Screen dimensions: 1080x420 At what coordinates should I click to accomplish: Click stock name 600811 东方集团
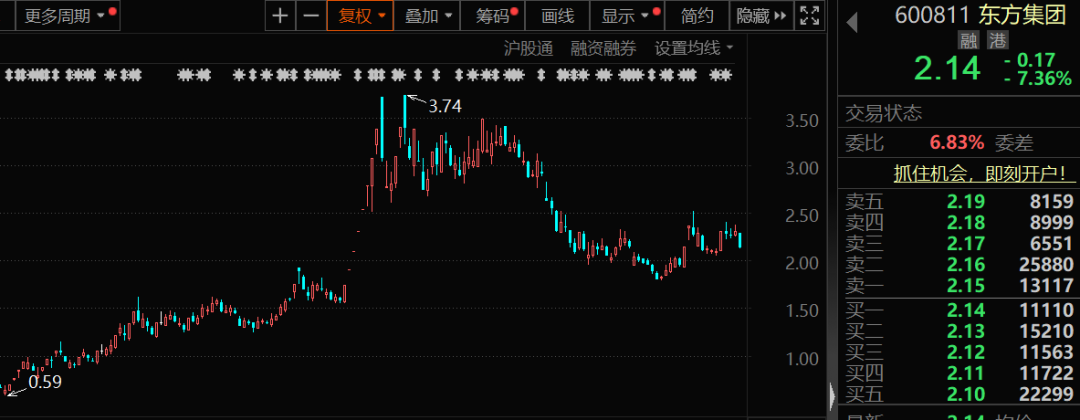coord(980,14)
